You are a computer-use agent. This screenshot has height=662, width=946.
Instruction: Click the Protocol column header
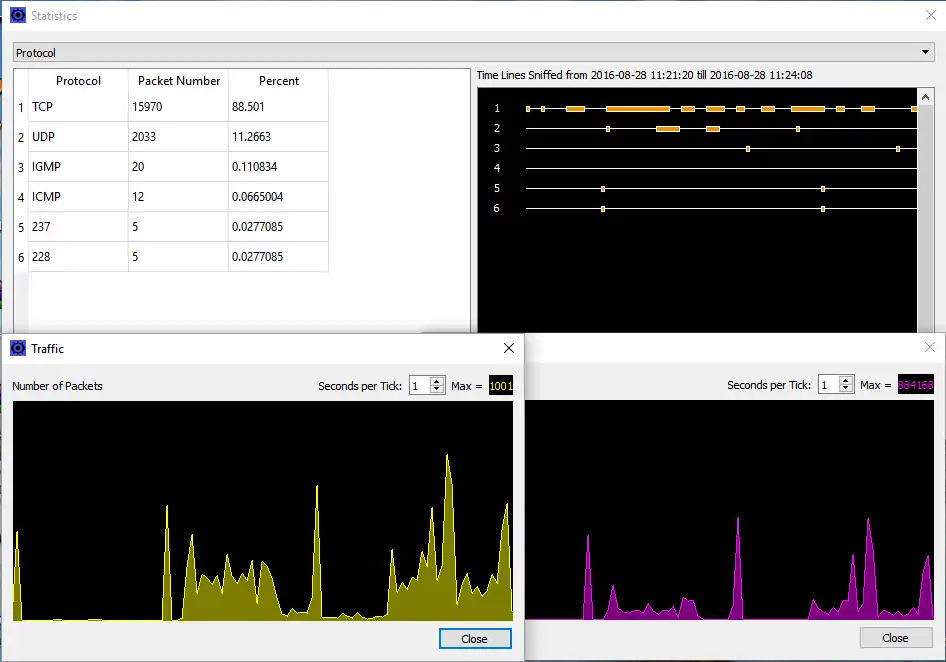[77, 81]
